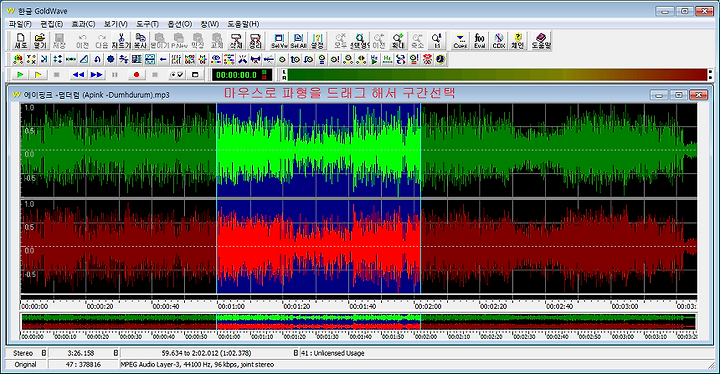The image size is (720, 374).
Task: Open control properties checkmark button
Action: tap(177, 74)
